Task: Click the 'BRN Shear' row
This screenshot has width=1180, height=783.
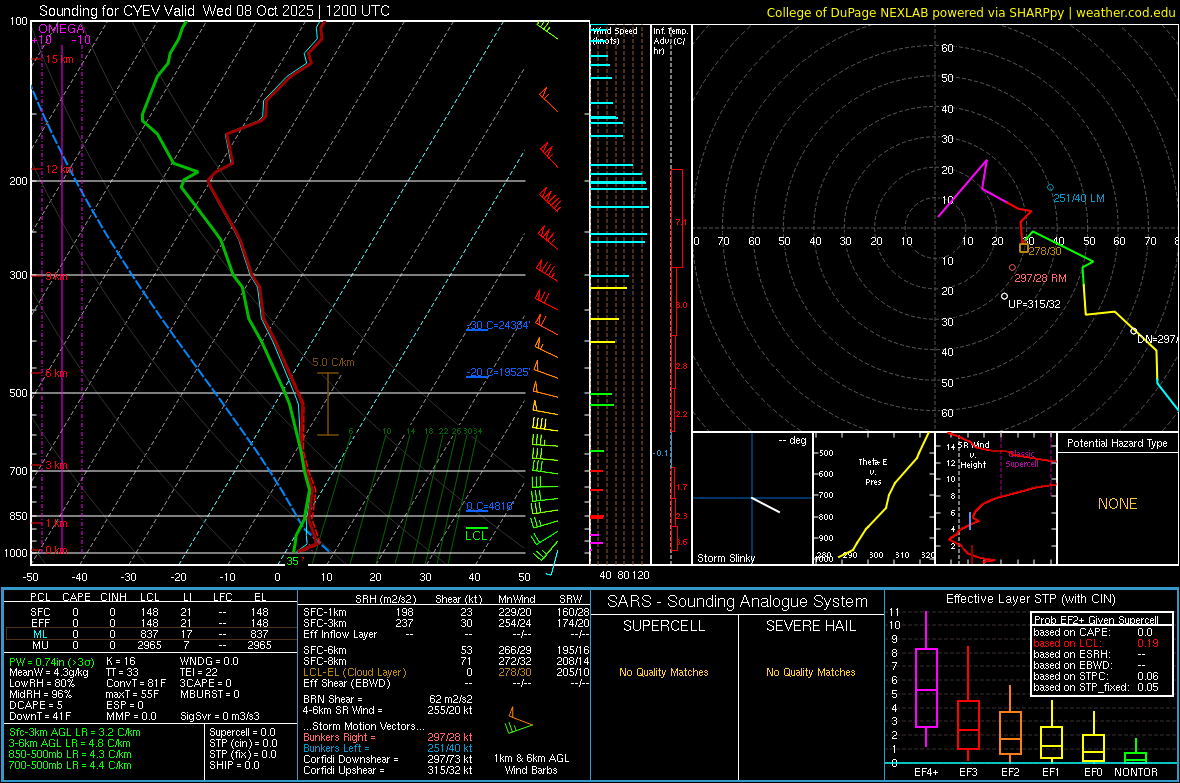Action: click(388, 699)
